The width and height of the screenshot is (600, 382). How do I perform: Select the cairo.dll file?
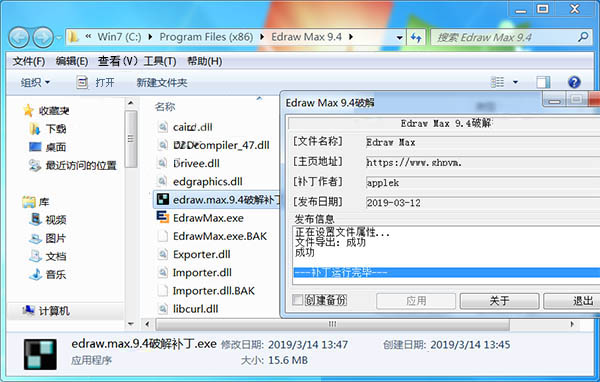pos(192,127)
